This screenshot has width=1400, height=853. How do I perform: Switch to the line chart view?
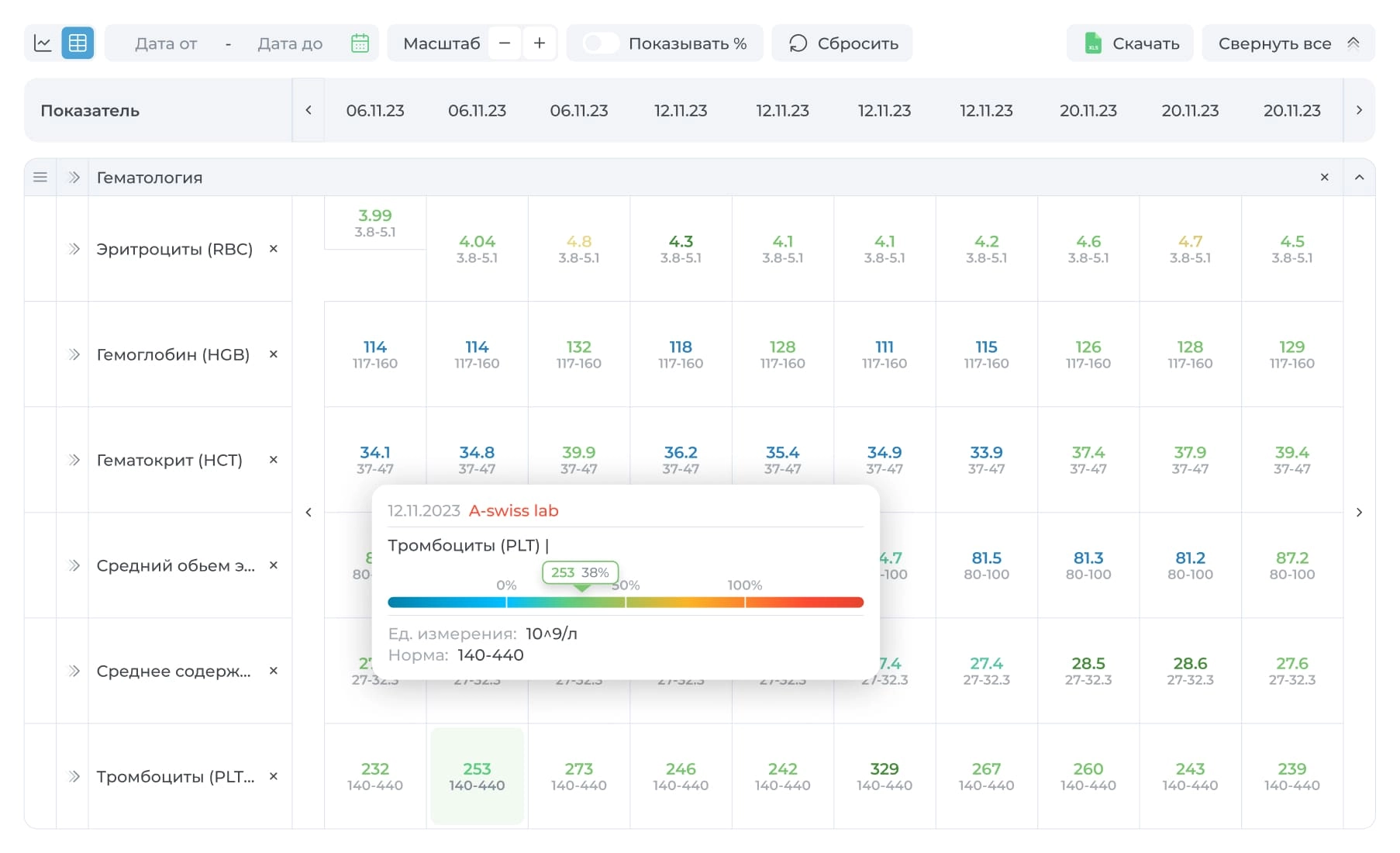pos(43,43)
